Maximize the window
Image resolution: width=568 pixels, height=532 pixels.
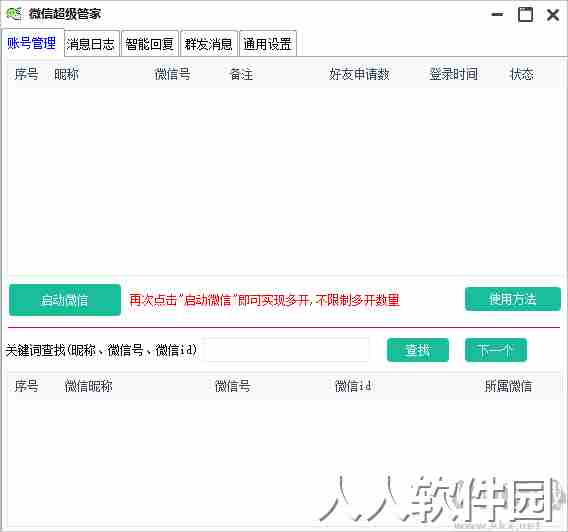(x=525, y=14)
